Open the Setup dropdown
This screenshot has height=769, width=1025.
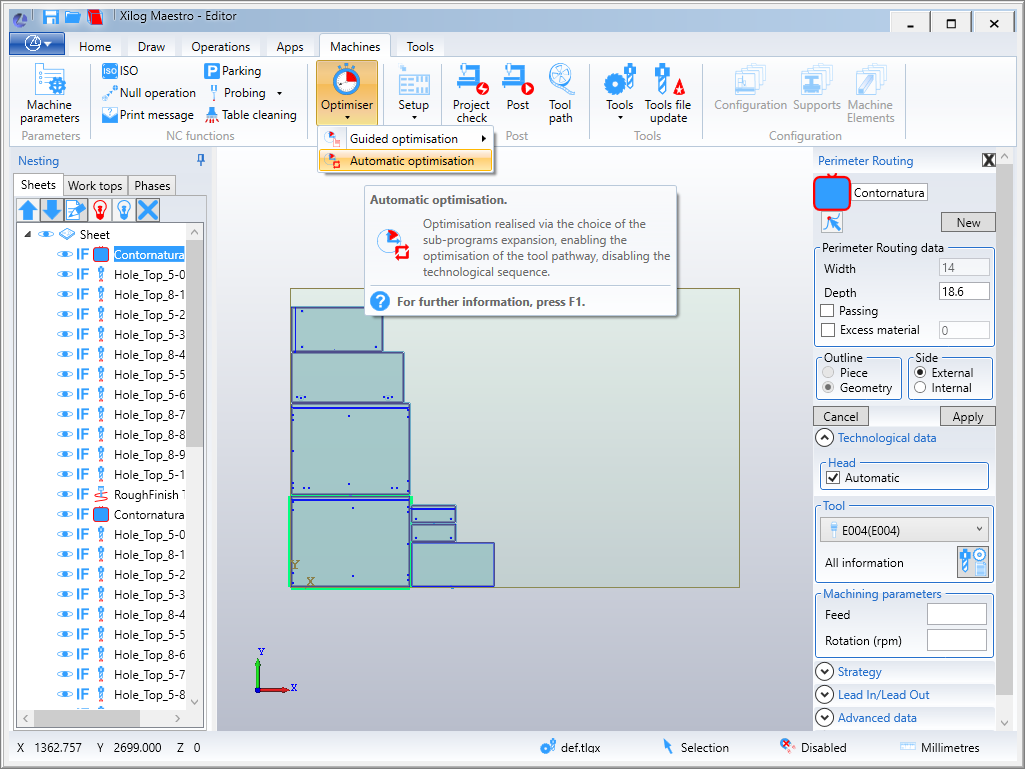click(414, 94)
